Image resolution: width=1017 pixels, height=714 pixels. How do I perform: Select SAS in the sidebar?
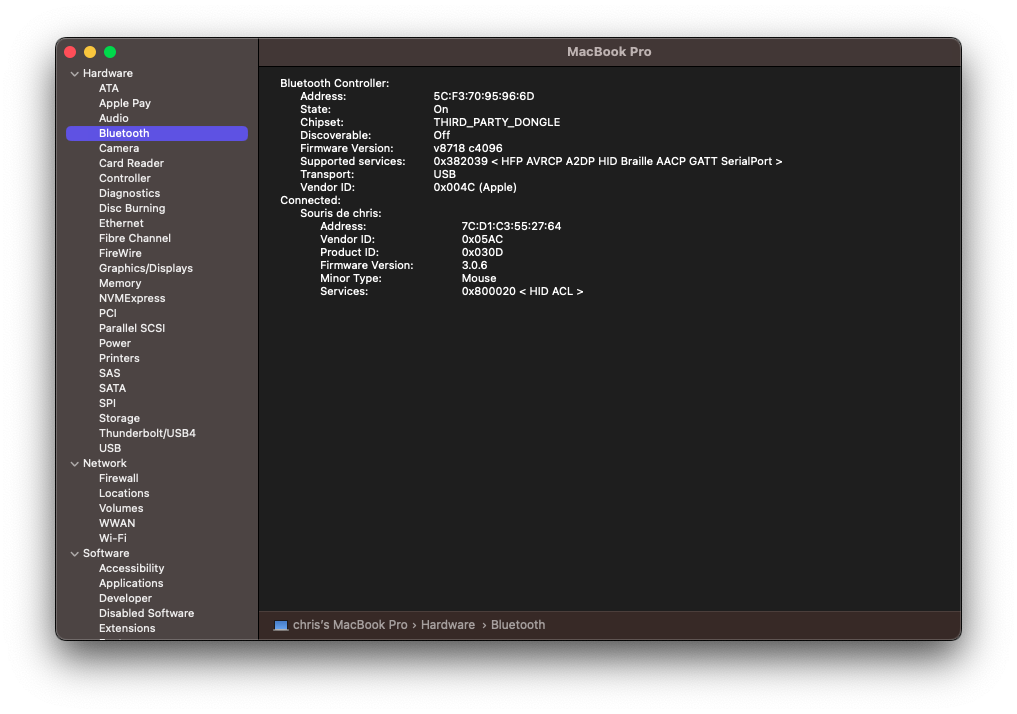click(x=110, y=373)
